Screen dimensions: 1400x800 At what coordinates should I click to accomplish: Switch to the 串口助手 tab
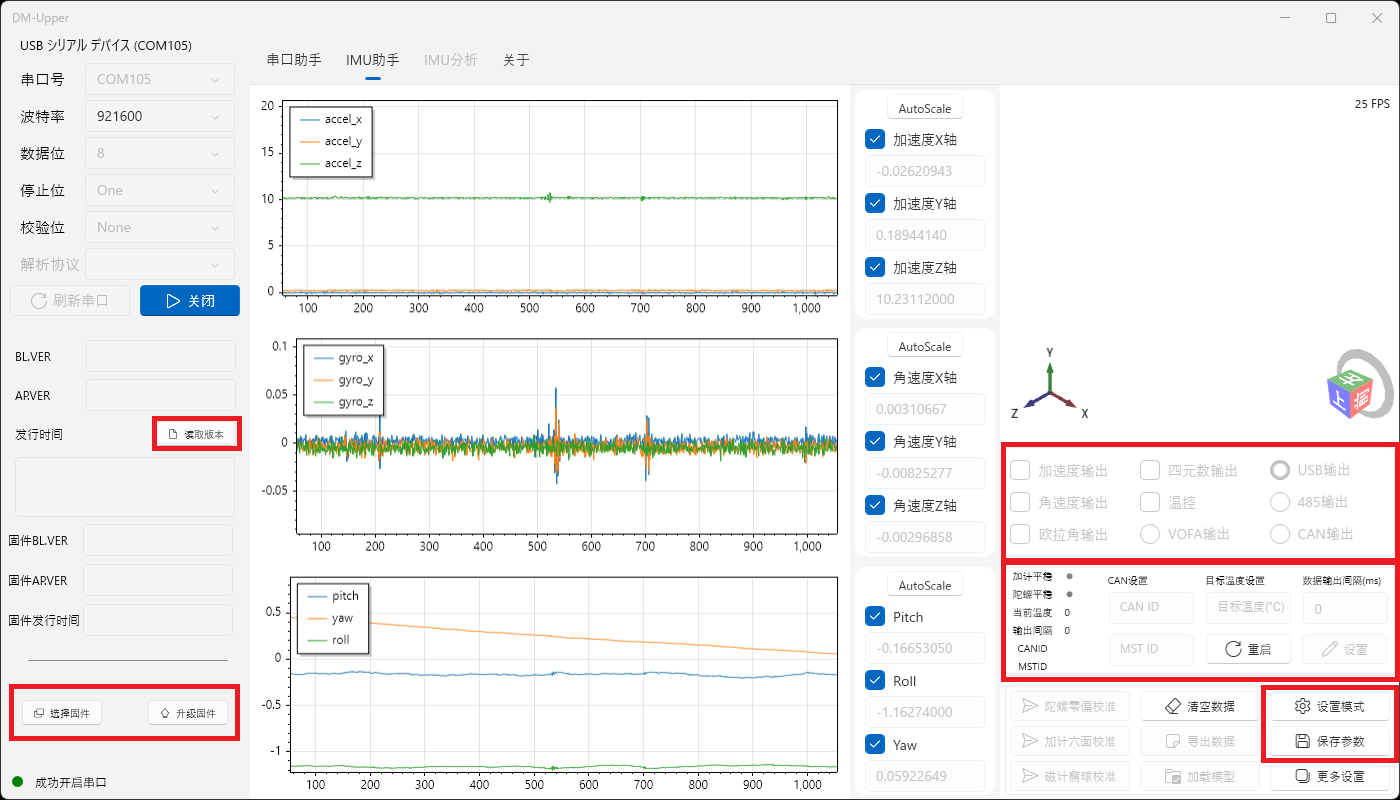[294, 60]
